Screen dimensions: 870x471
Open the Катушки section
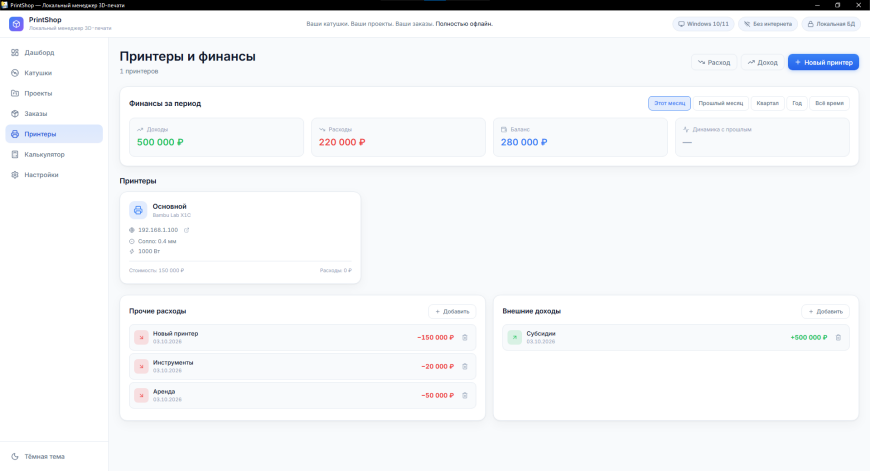pyautogui.click(x=54, y=73)
